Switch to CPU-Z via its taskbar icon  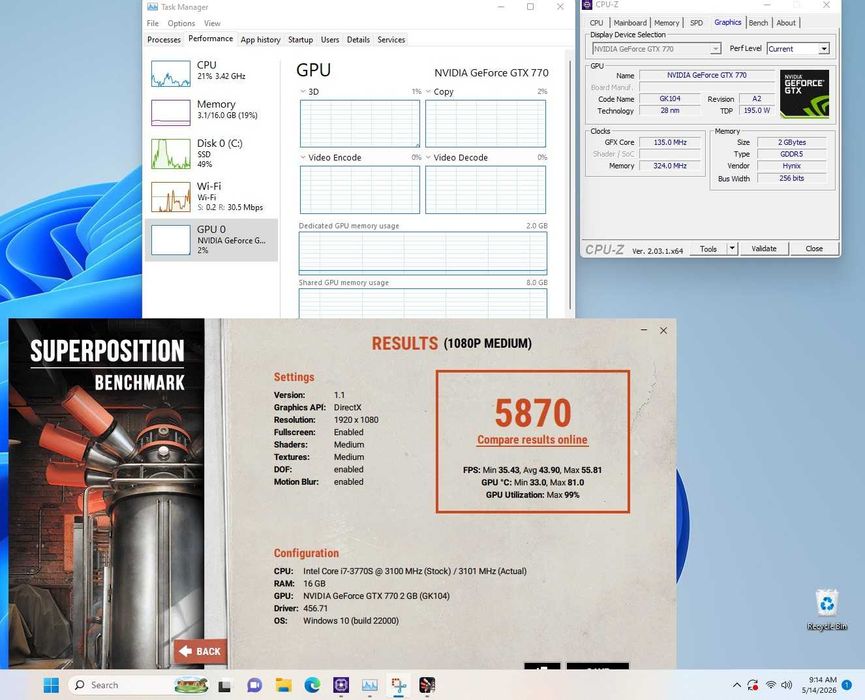pos(341,686)
